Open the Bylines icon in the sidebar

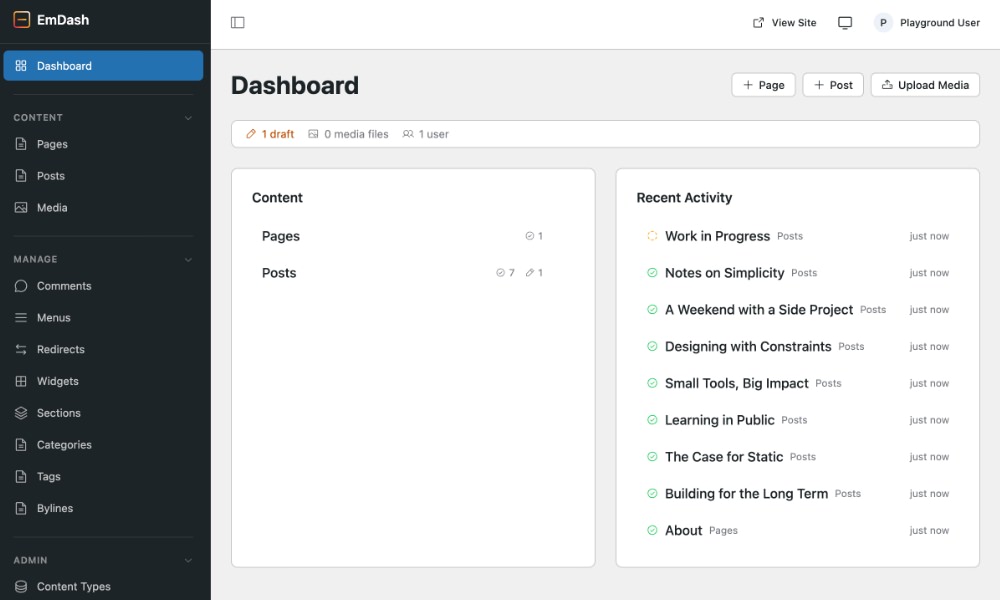point(19,508)
